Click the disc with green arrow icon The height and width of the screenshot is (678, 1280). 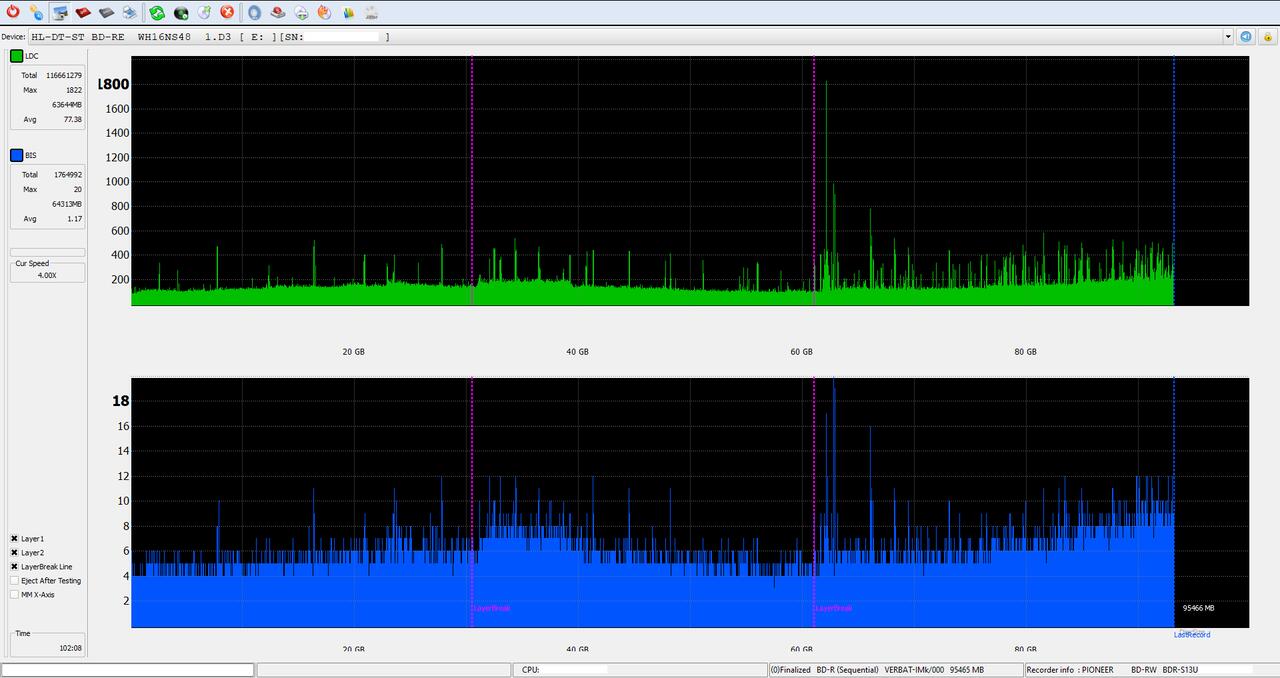[x=204, y=12]
